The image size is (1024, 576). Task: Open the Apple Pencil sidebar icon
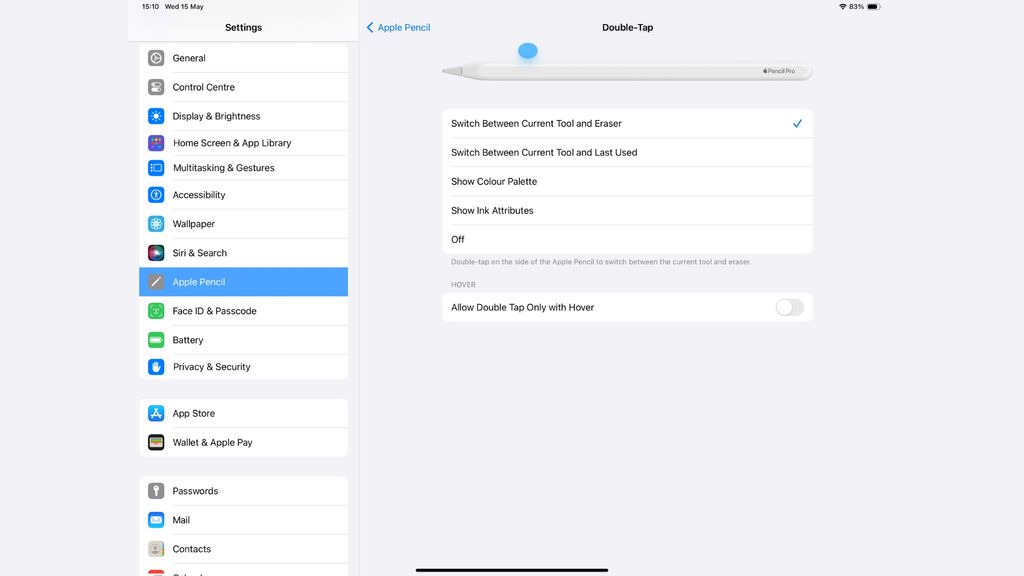click(156, 281)
